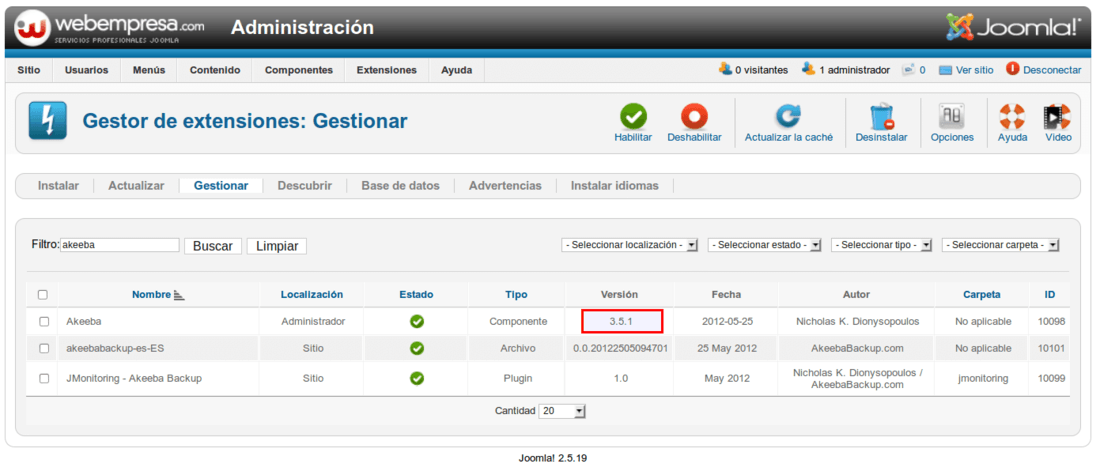1100x471 pixels.
Task: Click the ID 10099 cell
Action: coord(1049,378)
